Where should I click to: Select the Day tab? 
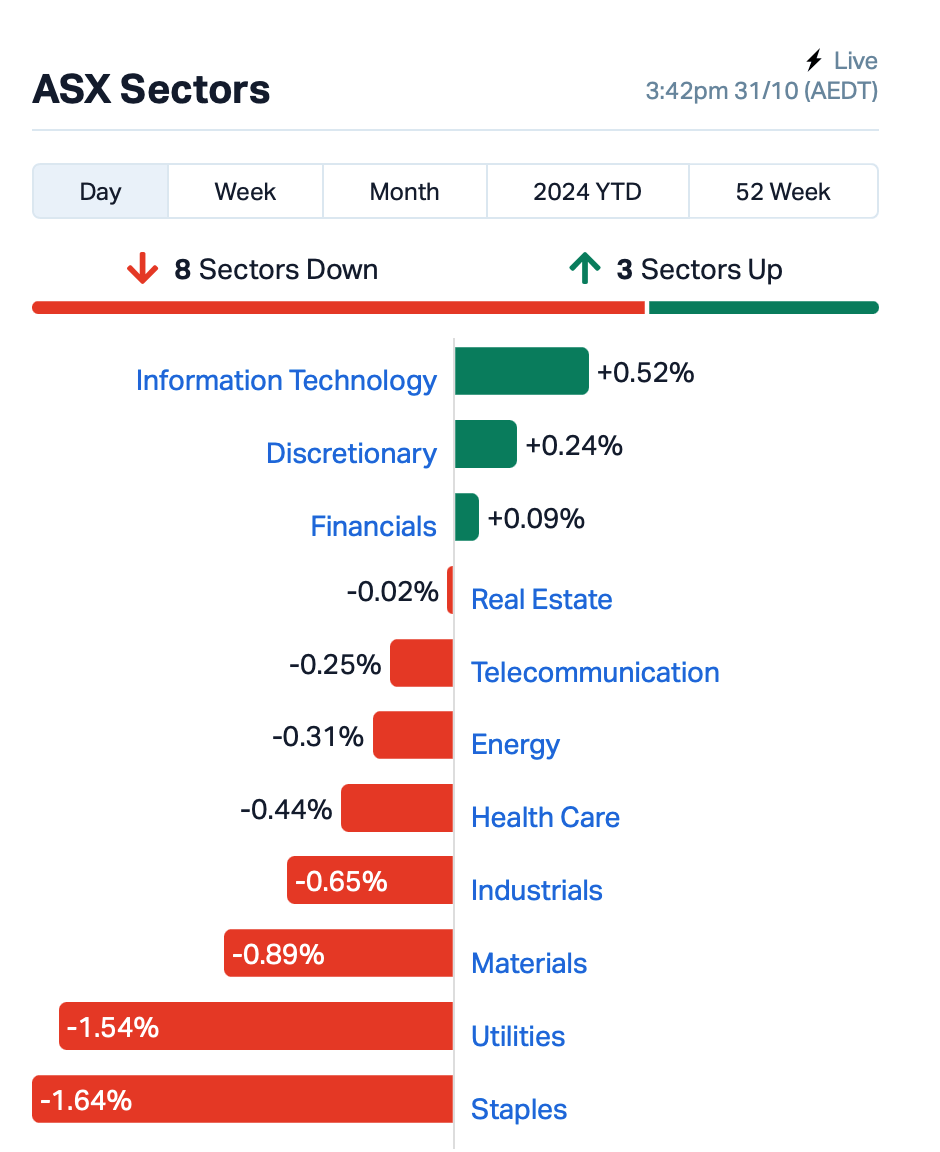(x=101, y=191)
